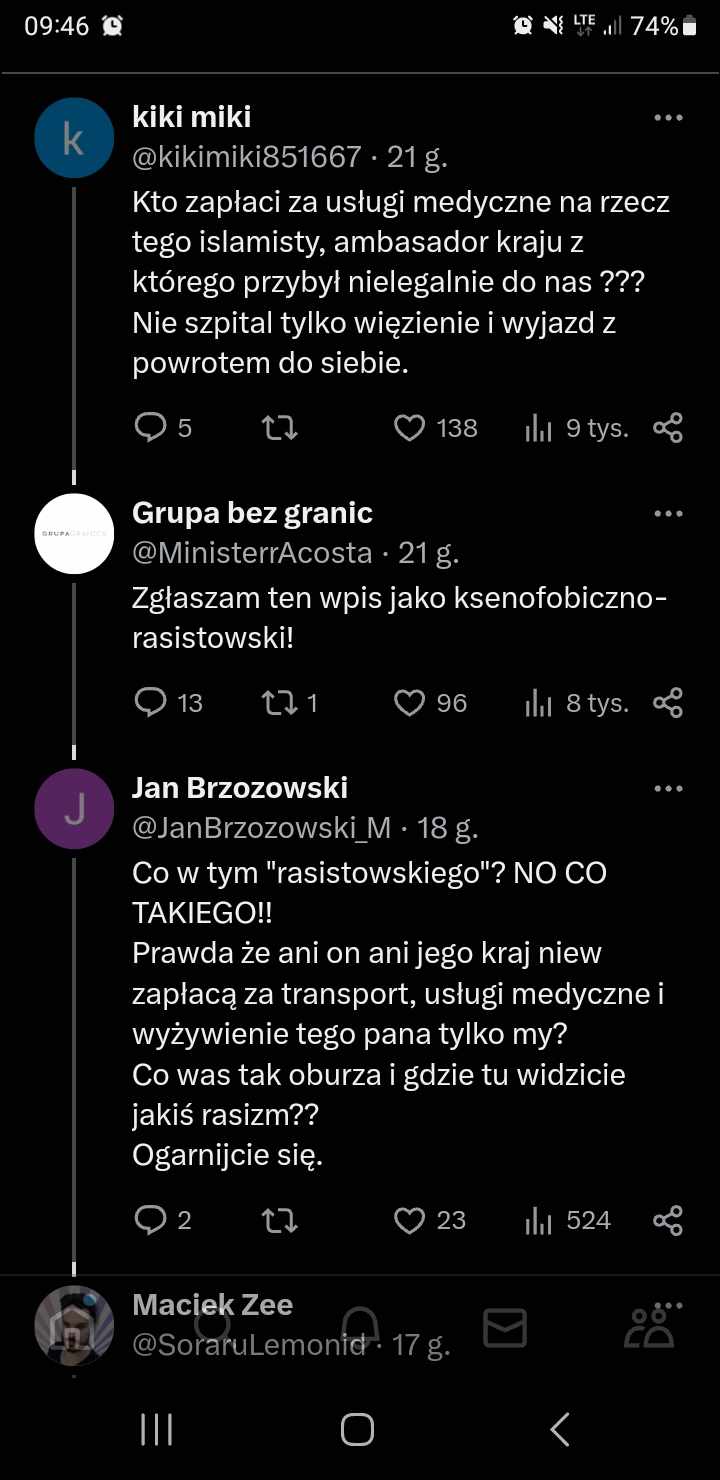Reply to Grupa bez granic's post
The image size is (720, 1480).
(150, 703)
